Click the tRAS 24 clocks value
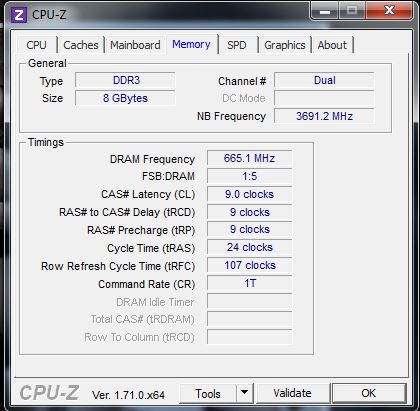The image size is (420, 411). [249, 247]
